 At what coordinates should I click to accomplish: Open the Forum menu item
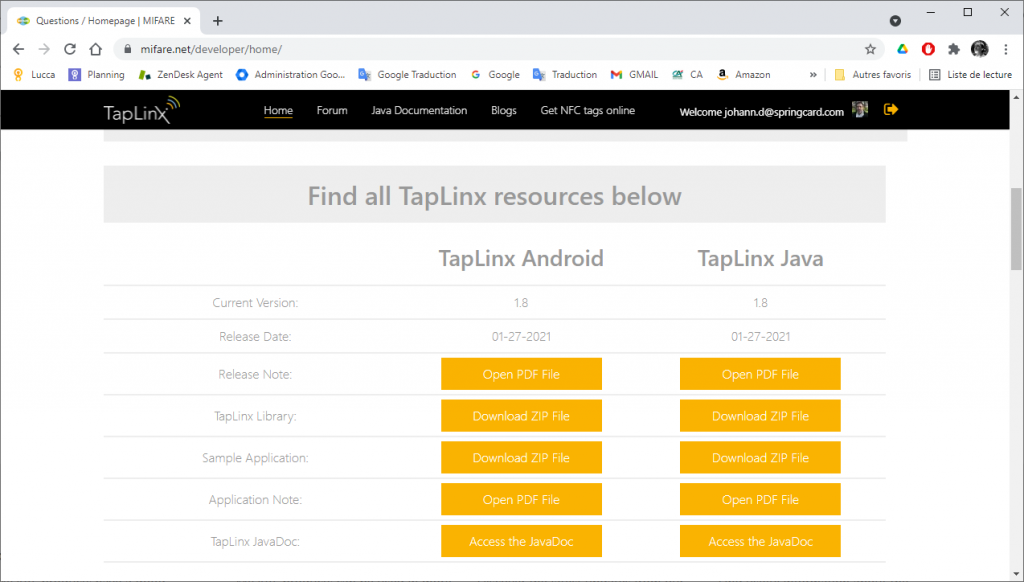coord(332,110)
